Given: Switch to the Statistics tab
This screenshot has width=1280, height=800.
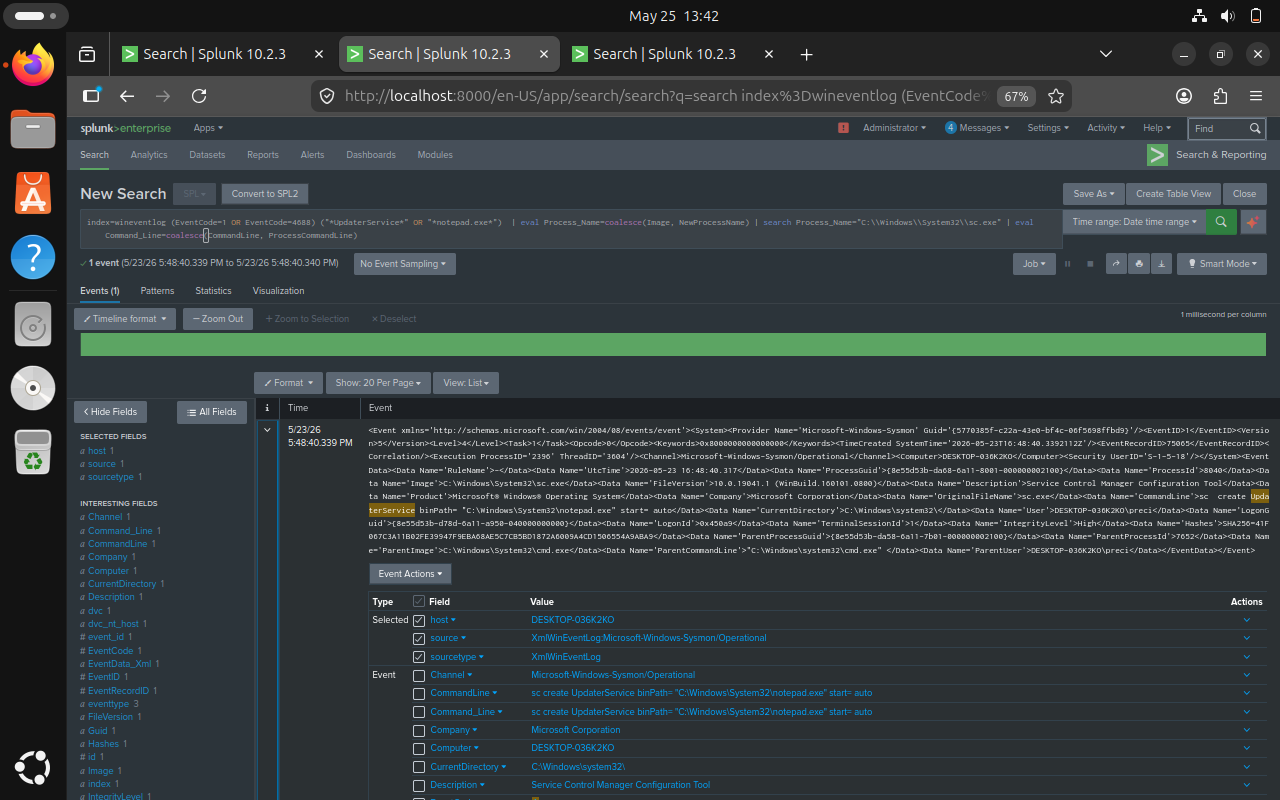Looking at the screenshot, I should (213, 291).
